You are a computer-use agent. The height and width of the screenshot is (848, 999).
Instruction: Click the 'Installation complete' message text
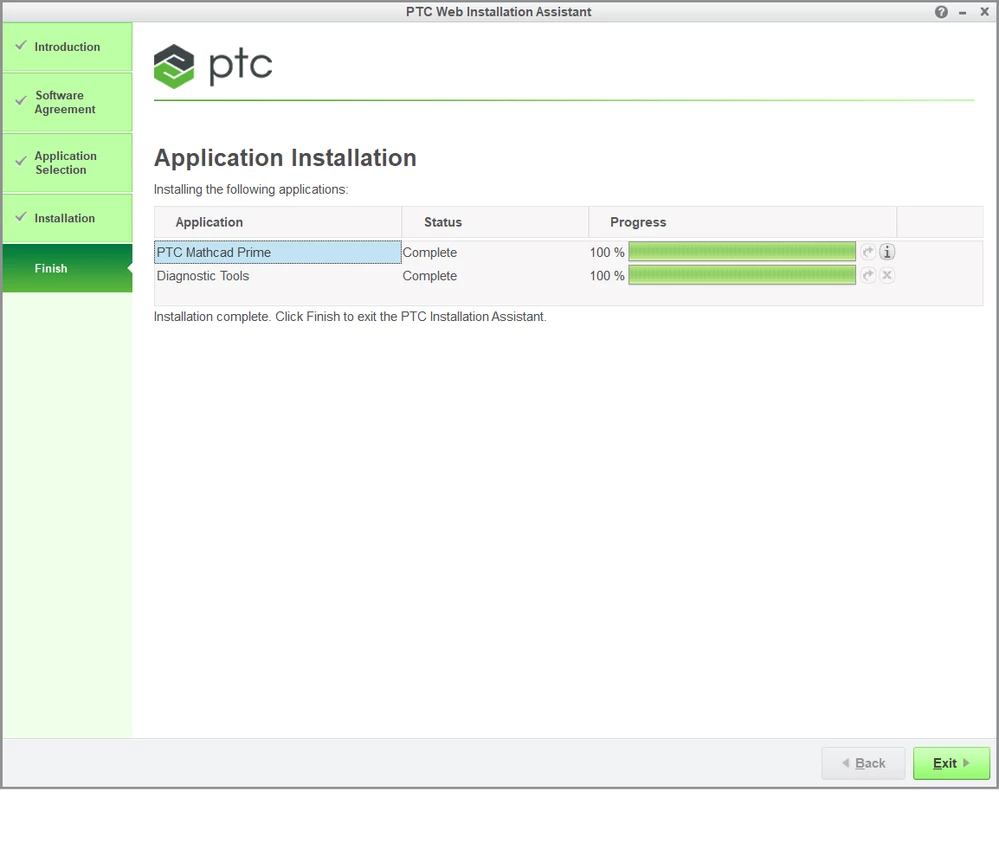tap(350, 317)
